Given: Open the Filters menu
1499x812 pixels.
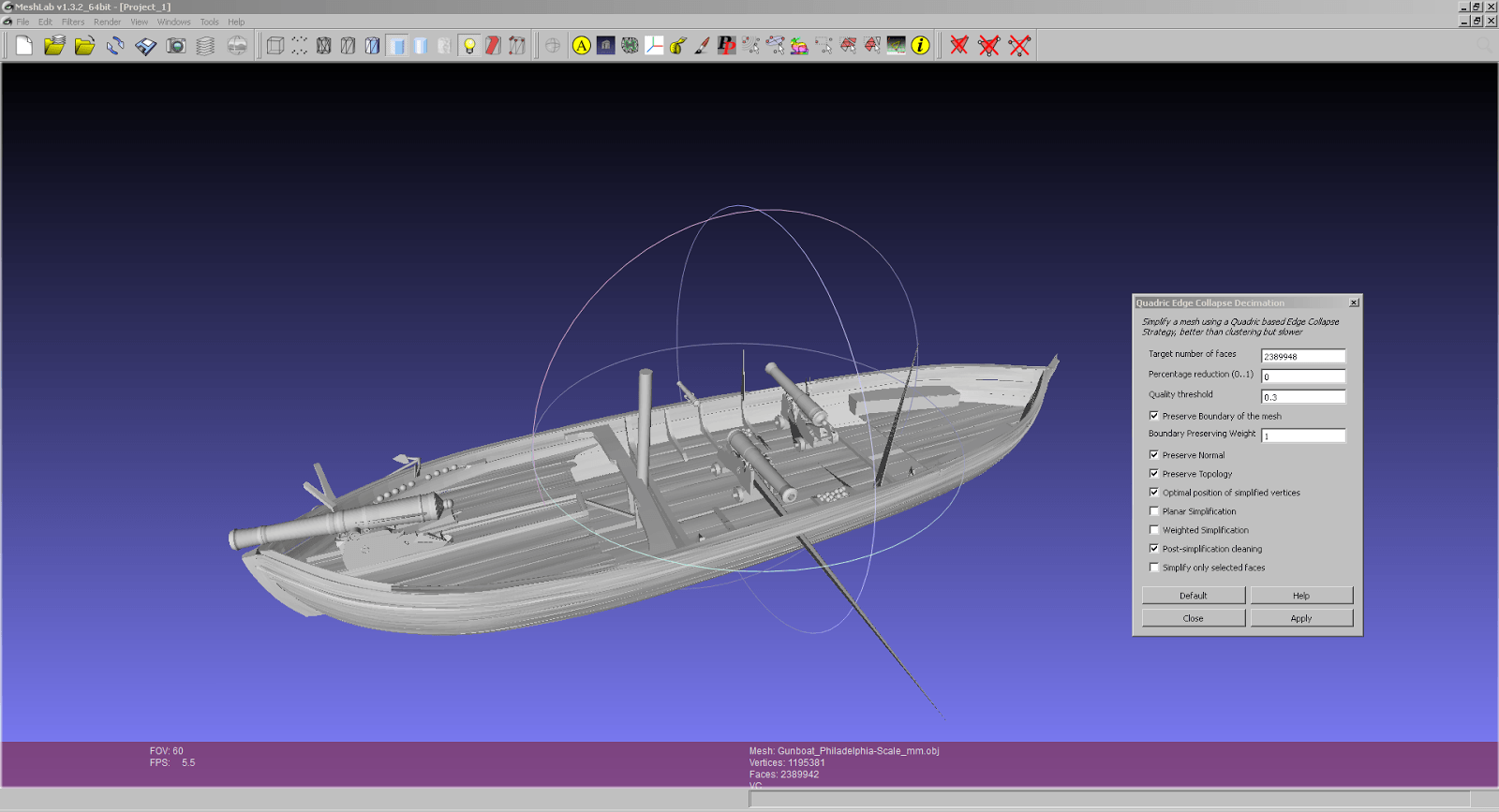Looking at the screenshot, I should (x=73, y=22).
